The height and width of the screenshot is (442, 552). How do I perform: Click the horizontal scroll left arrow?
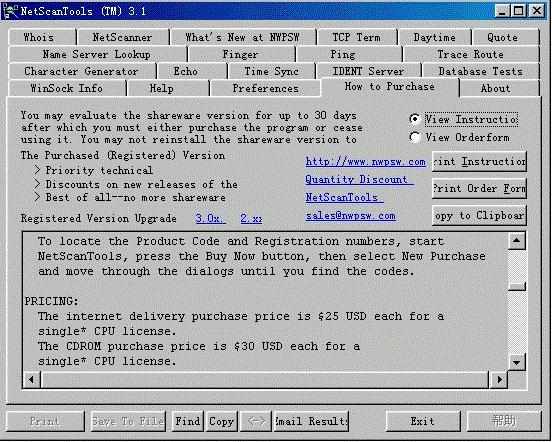[x=32, y=379]
